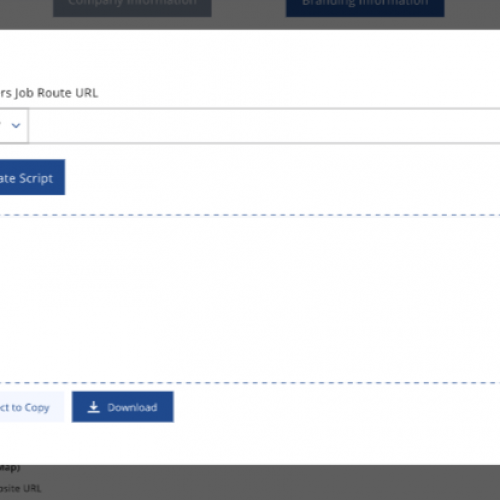Image resolution: width=500 pixels, height=500 pixels.
Task: Download the generated script file
Action: (x=123, y=407)
